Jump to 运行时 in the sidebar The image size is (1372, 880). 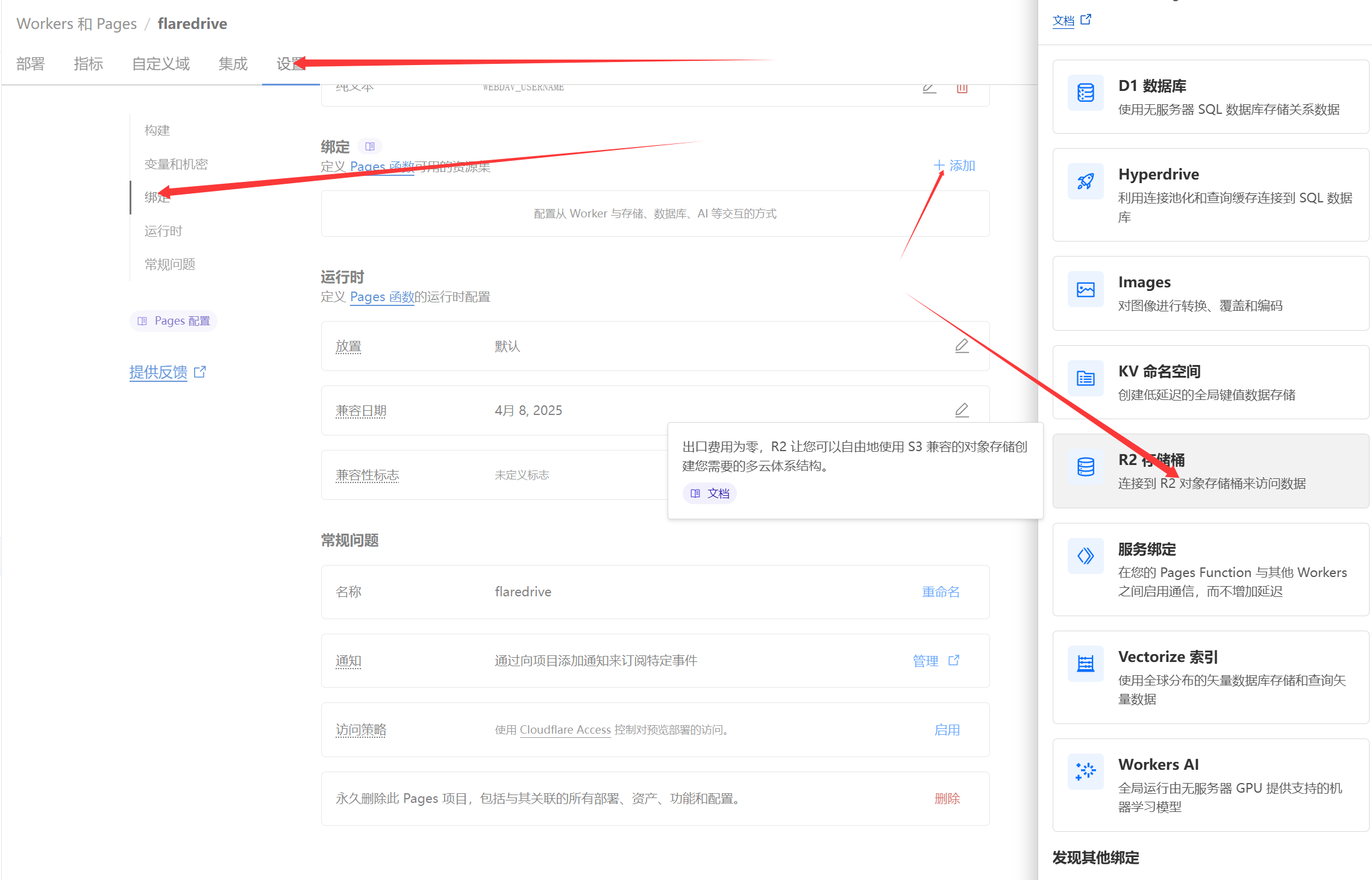click(x=163, y=231)
